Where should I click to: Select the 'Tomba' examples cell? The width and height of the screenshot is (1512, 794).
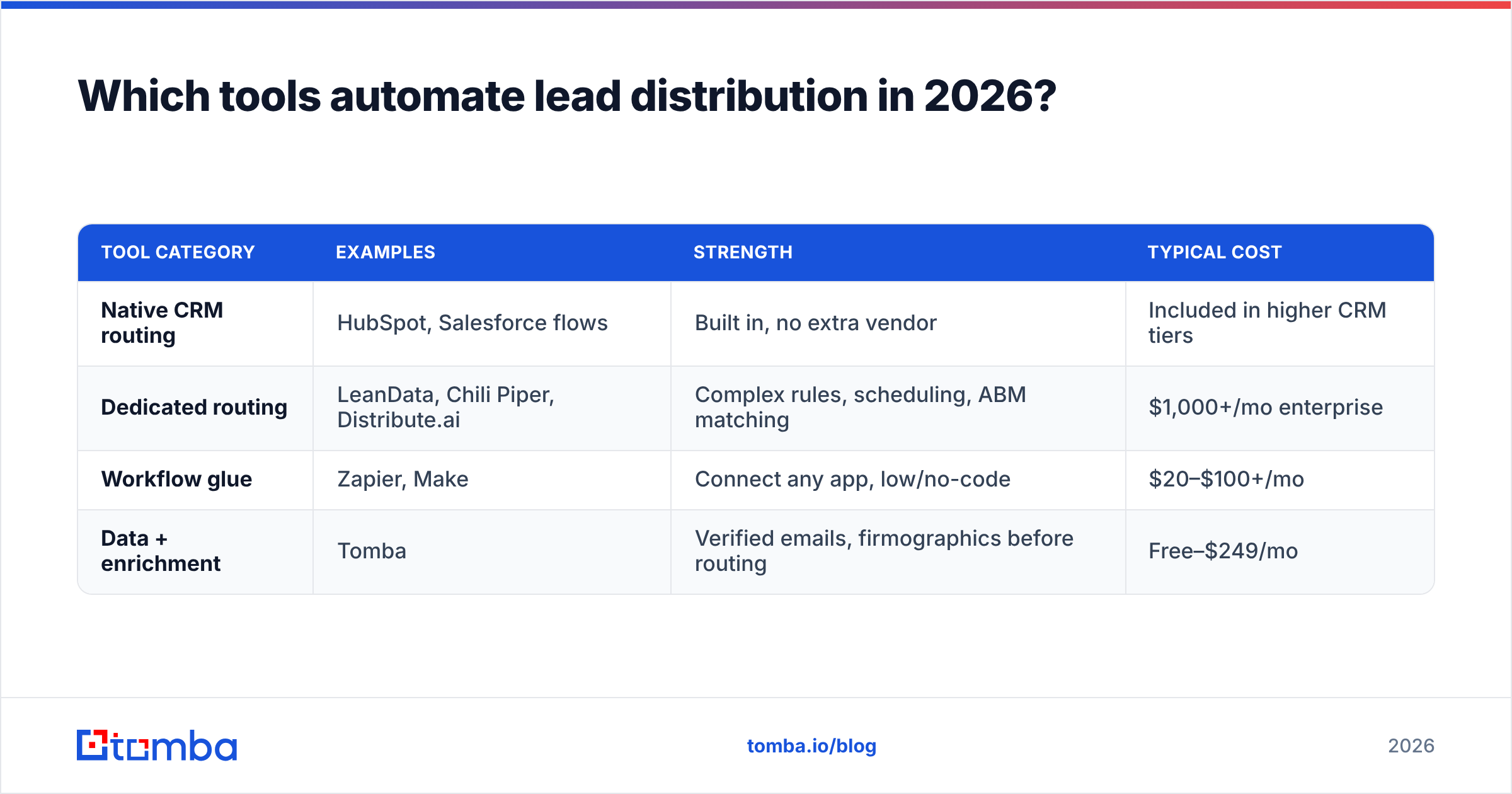pyautogui.click(x=492, y=552)
